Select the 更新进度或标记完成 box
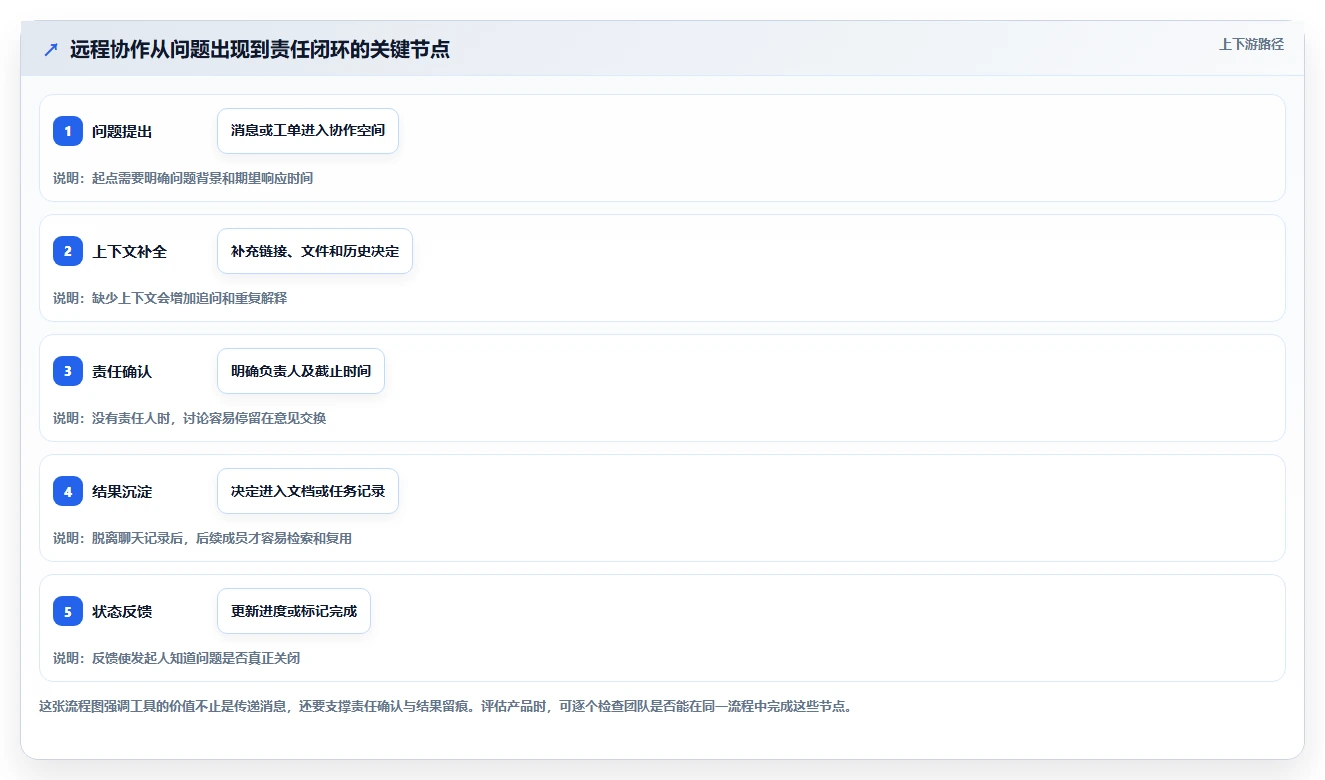Image resolution: width=1325 pixels, height=780 pixels. coord(294,611)
